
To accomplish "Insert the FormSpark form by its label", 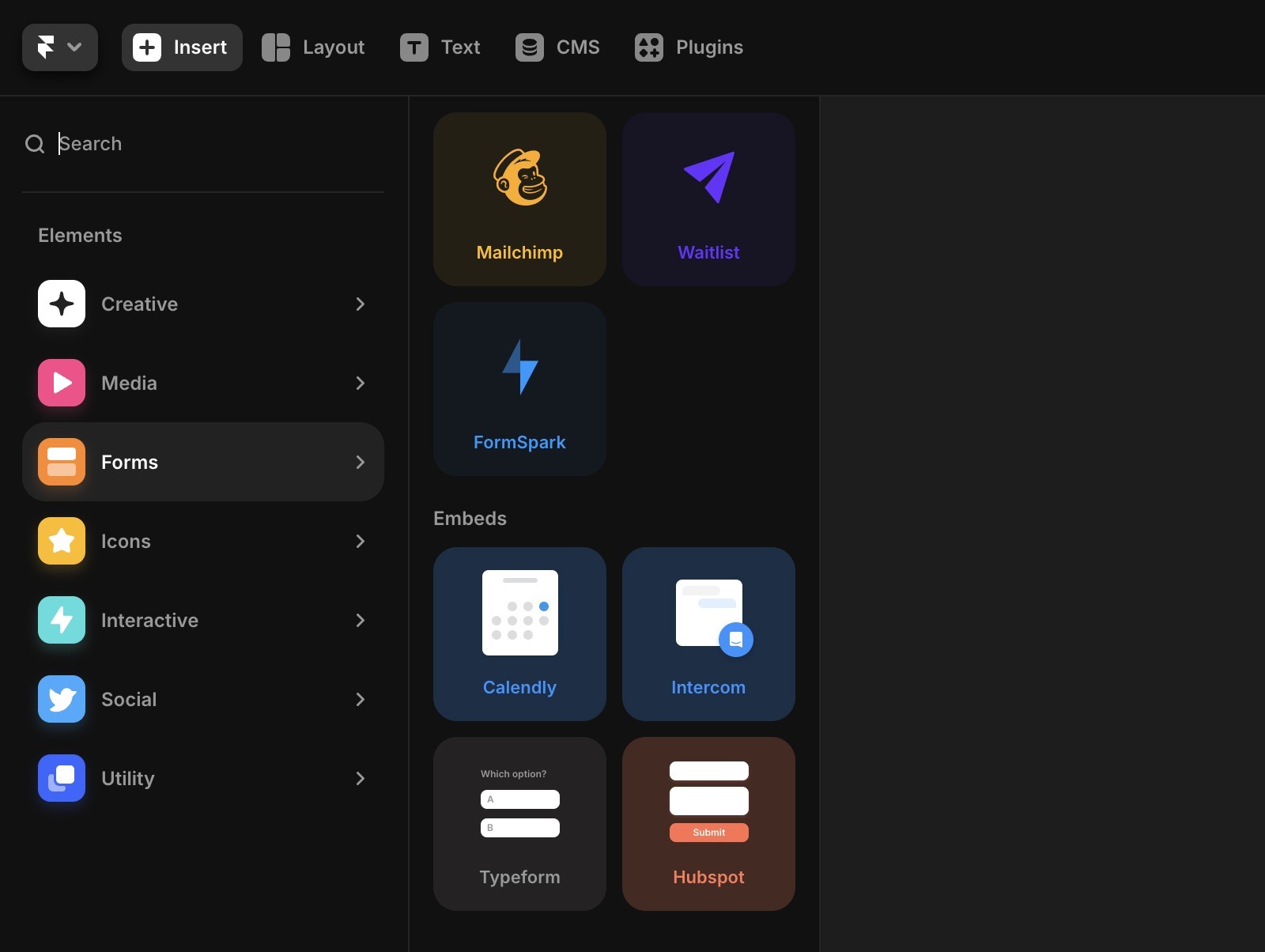I will pos(519,442).
